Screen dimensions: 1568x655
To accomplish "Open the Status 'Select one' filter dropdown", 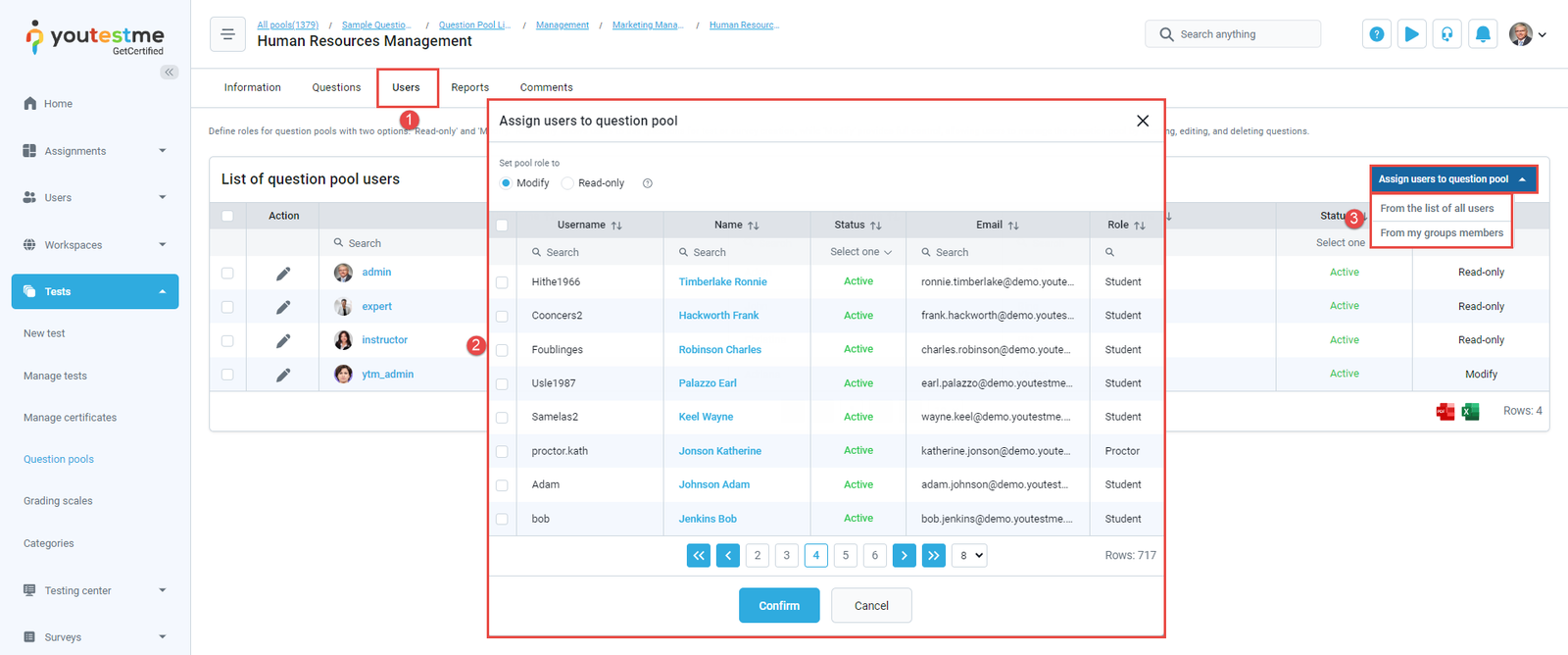I will tap(859, 252).
